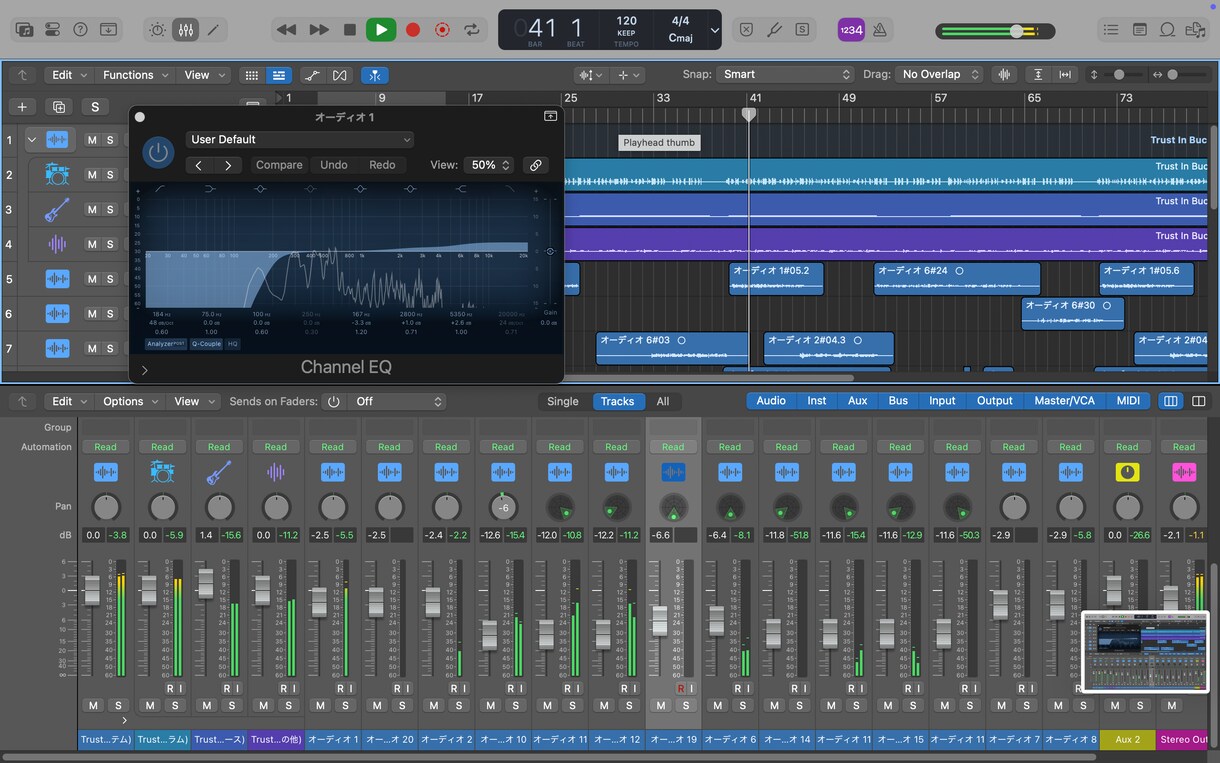Click the plug-in link chain icon
This screenshot has height=763, width=1220.
[x=536, y=165]
